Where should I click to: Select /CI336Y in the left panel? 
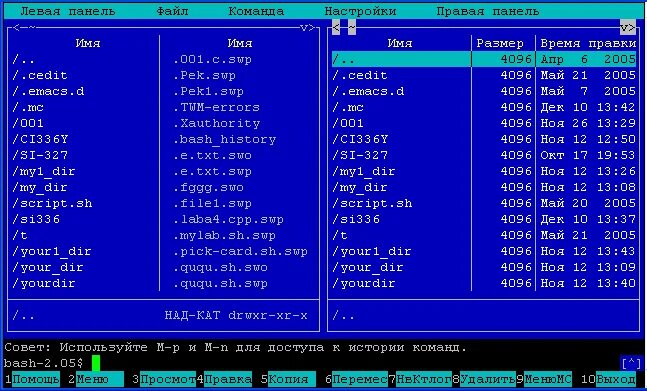pyautogui.click(x=40, y=139)
